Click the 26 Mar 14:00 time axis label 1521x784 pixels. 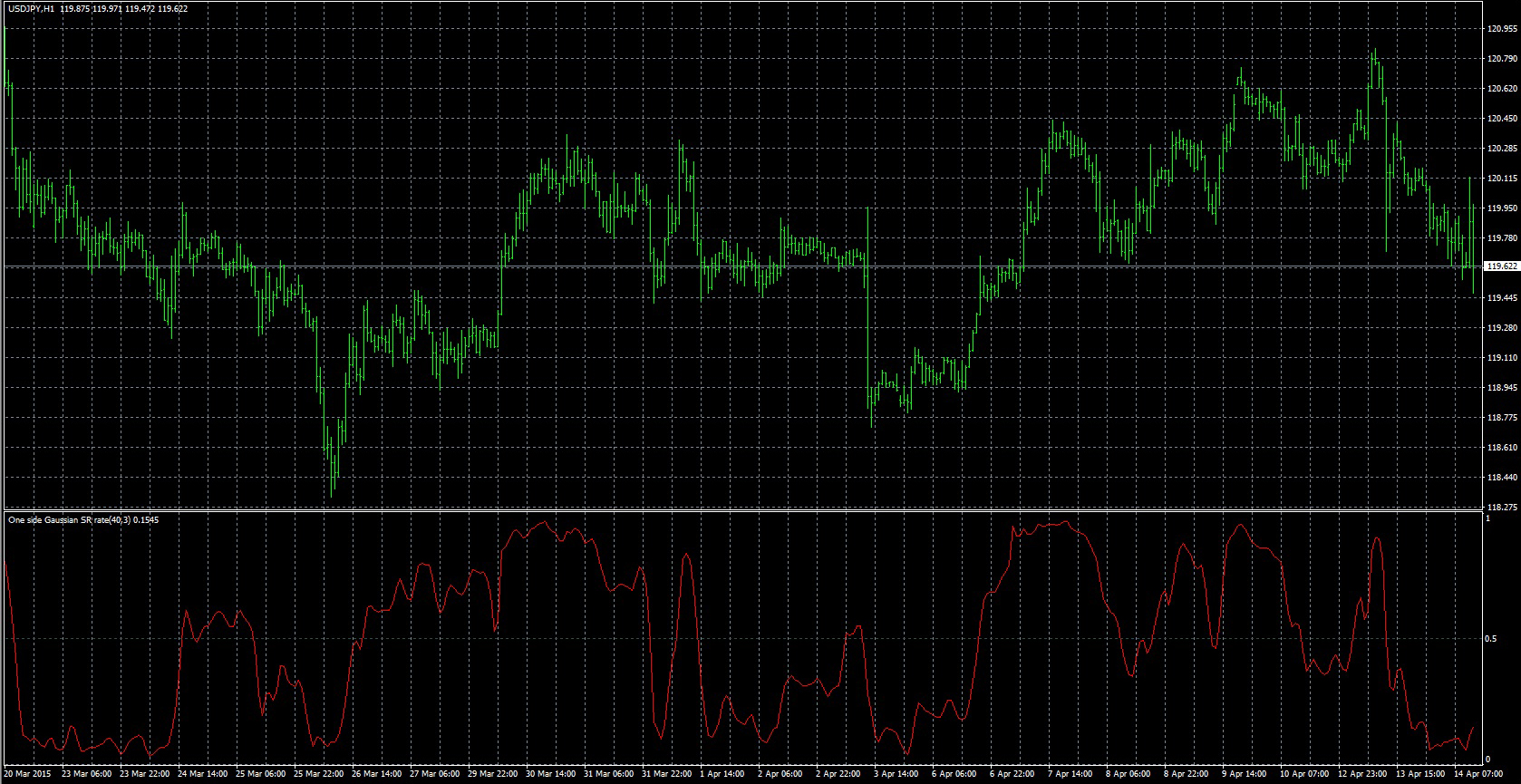pos(376,775)
